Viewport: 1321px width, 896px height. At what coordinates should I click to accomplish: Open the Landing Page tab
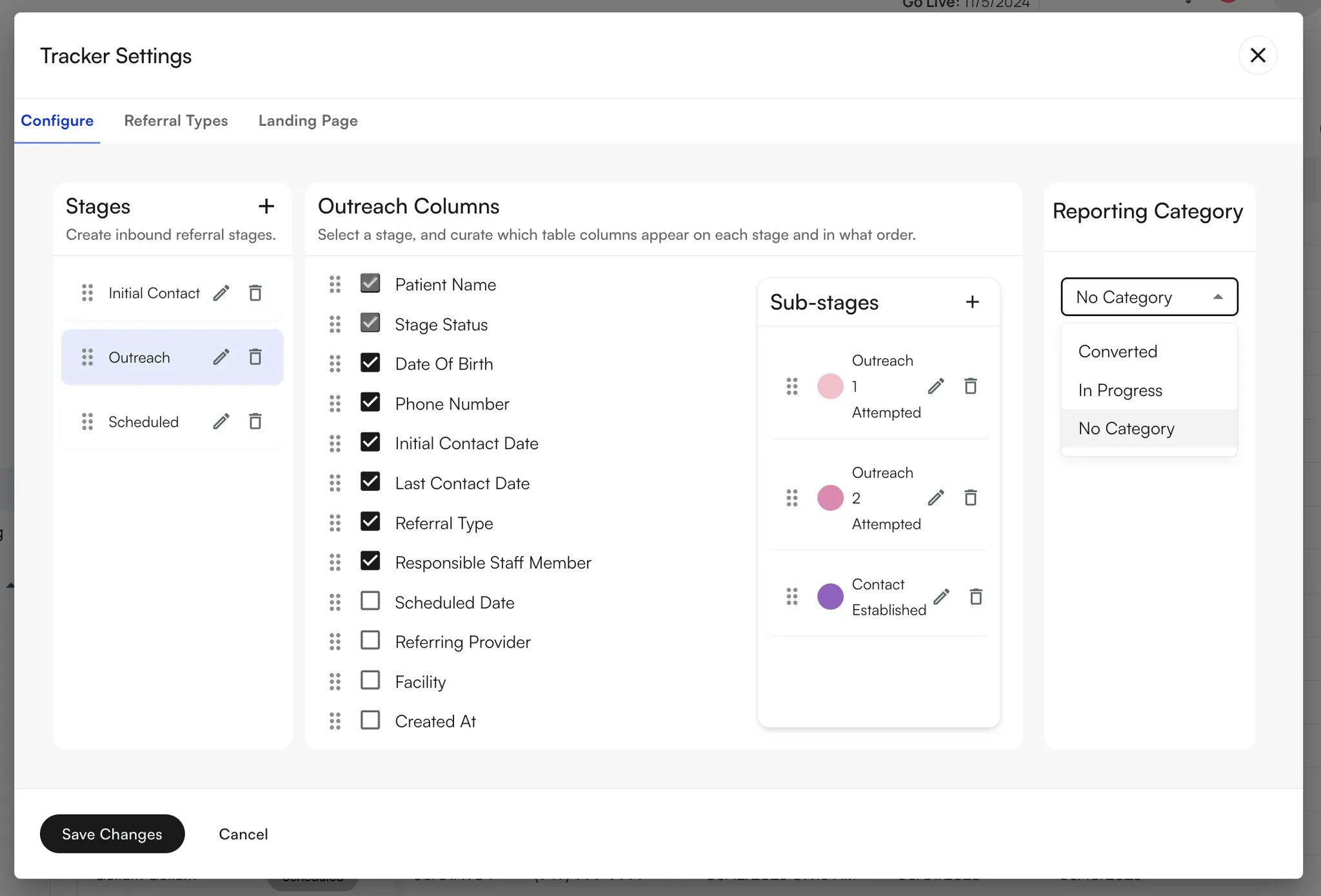coord(308,121)
